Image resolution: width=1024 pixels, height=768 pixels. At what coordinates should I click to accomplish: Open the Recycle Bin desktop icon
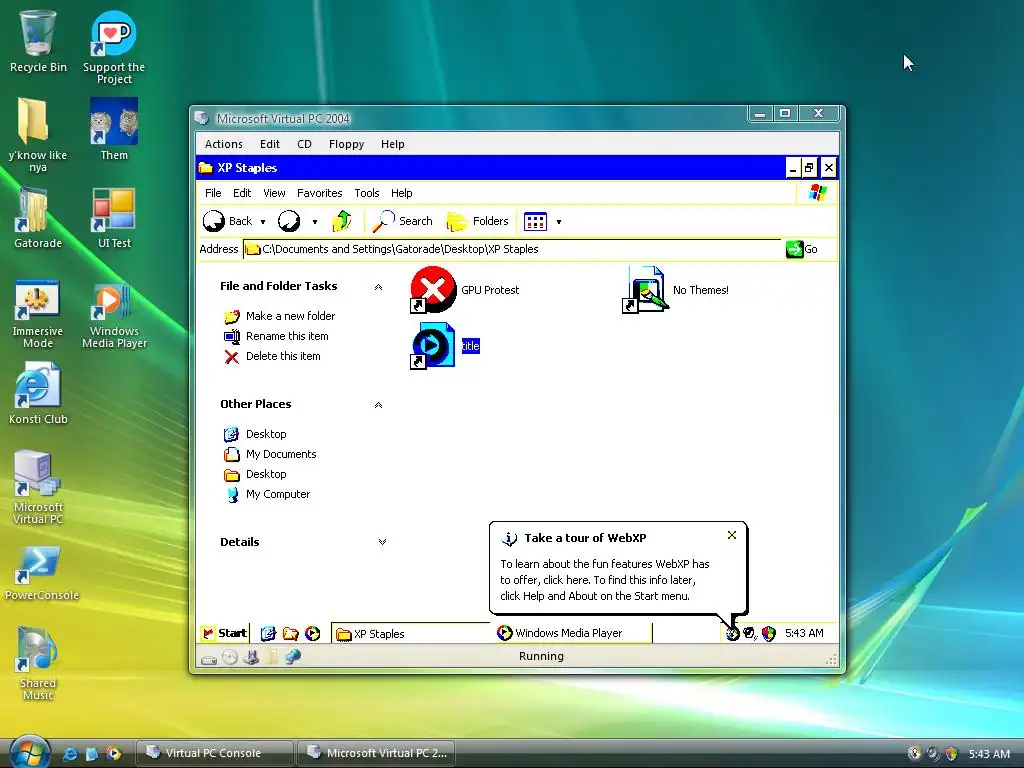(x=38, y=40)
